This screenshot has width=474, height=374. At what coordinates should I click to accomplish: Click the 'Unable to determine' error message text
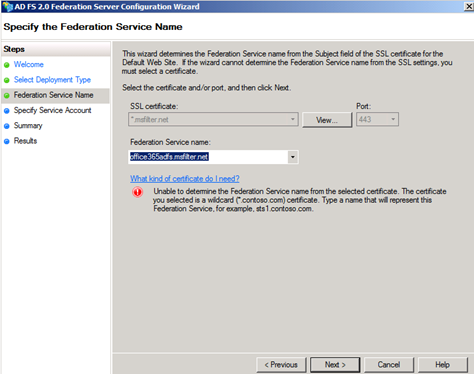(x=300, y=200)
